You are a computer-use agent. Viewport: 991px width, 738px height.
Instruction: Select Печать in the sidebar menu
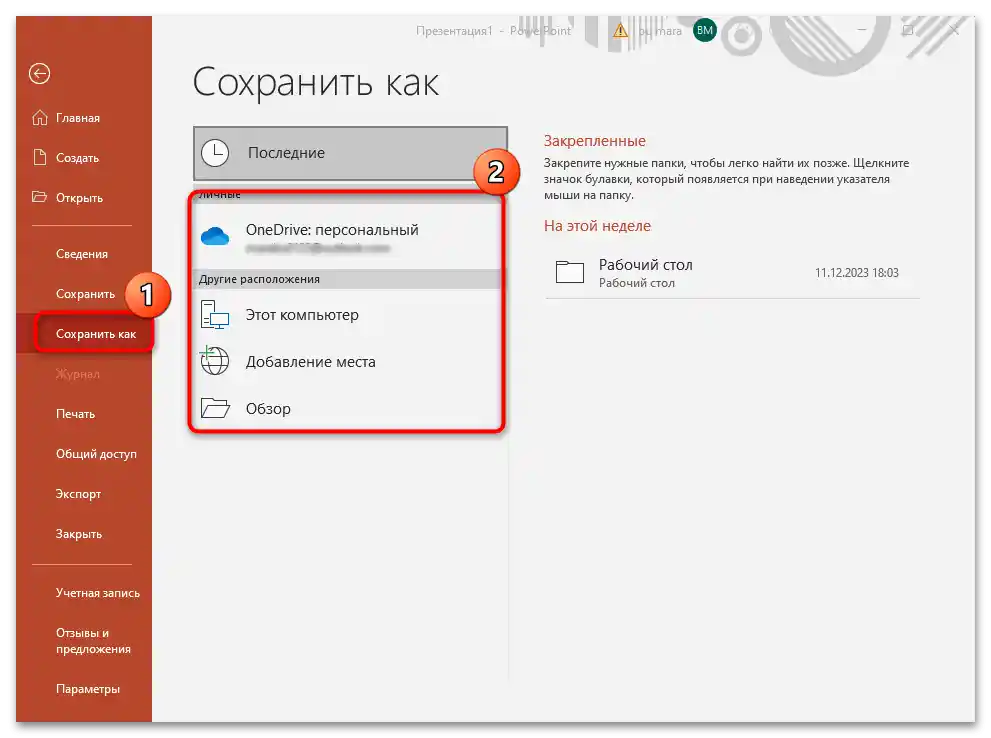click(x=75, y=413)
